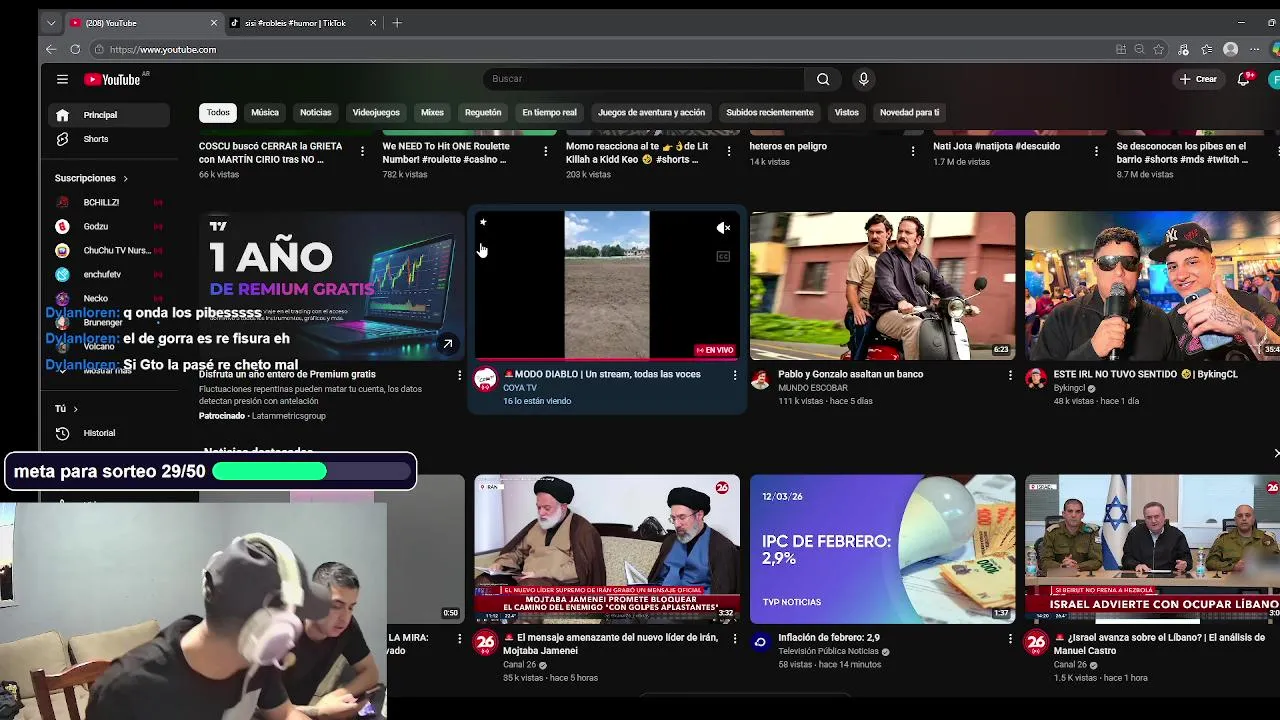Open the tab search dropdown arrow
This screenshot has height=720, width=1280.
coord(51,23)
